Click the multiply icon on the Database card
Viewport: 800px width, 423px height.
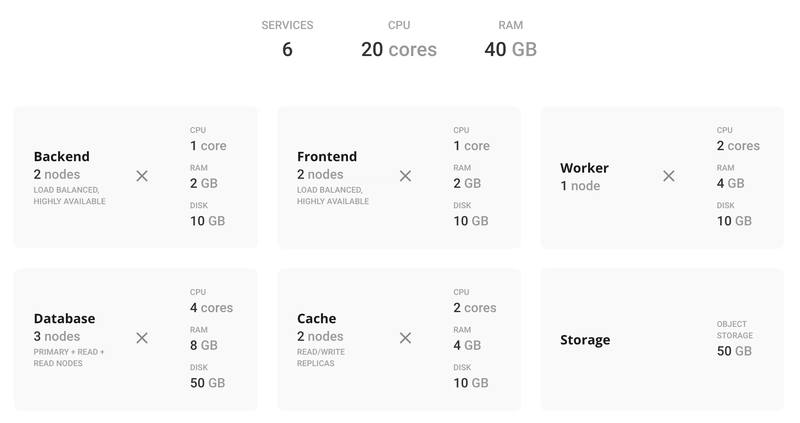point(142,338)
